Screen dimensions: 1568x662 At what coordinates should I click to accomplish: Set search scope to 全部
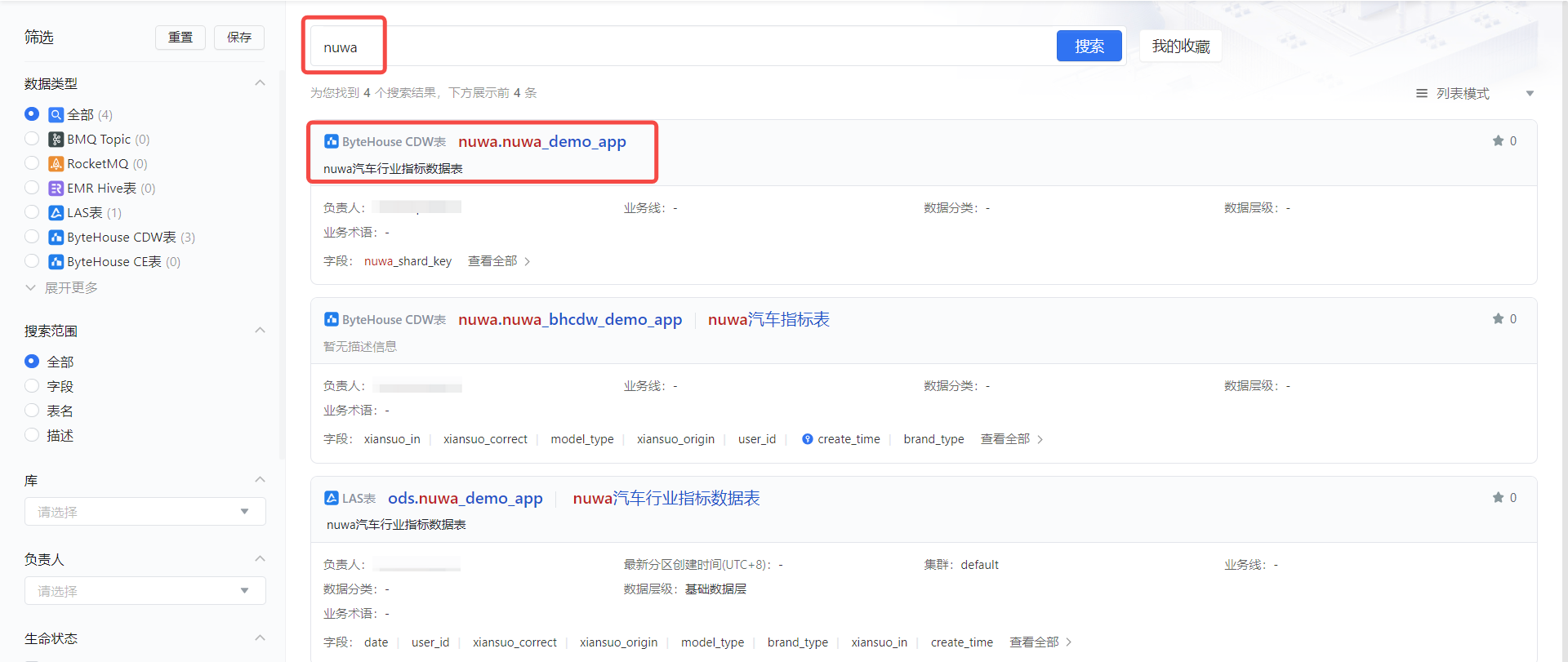(32, 362)
